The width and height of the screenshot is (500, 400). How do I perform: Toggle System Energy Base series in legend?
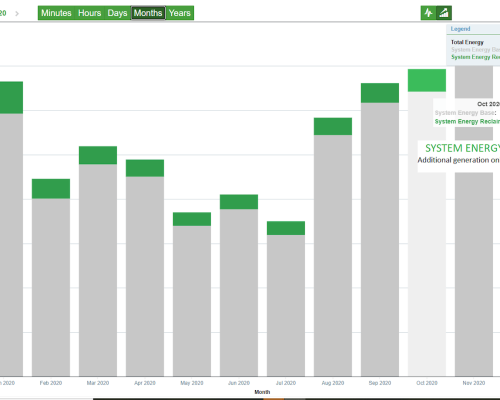click(475, 50)
